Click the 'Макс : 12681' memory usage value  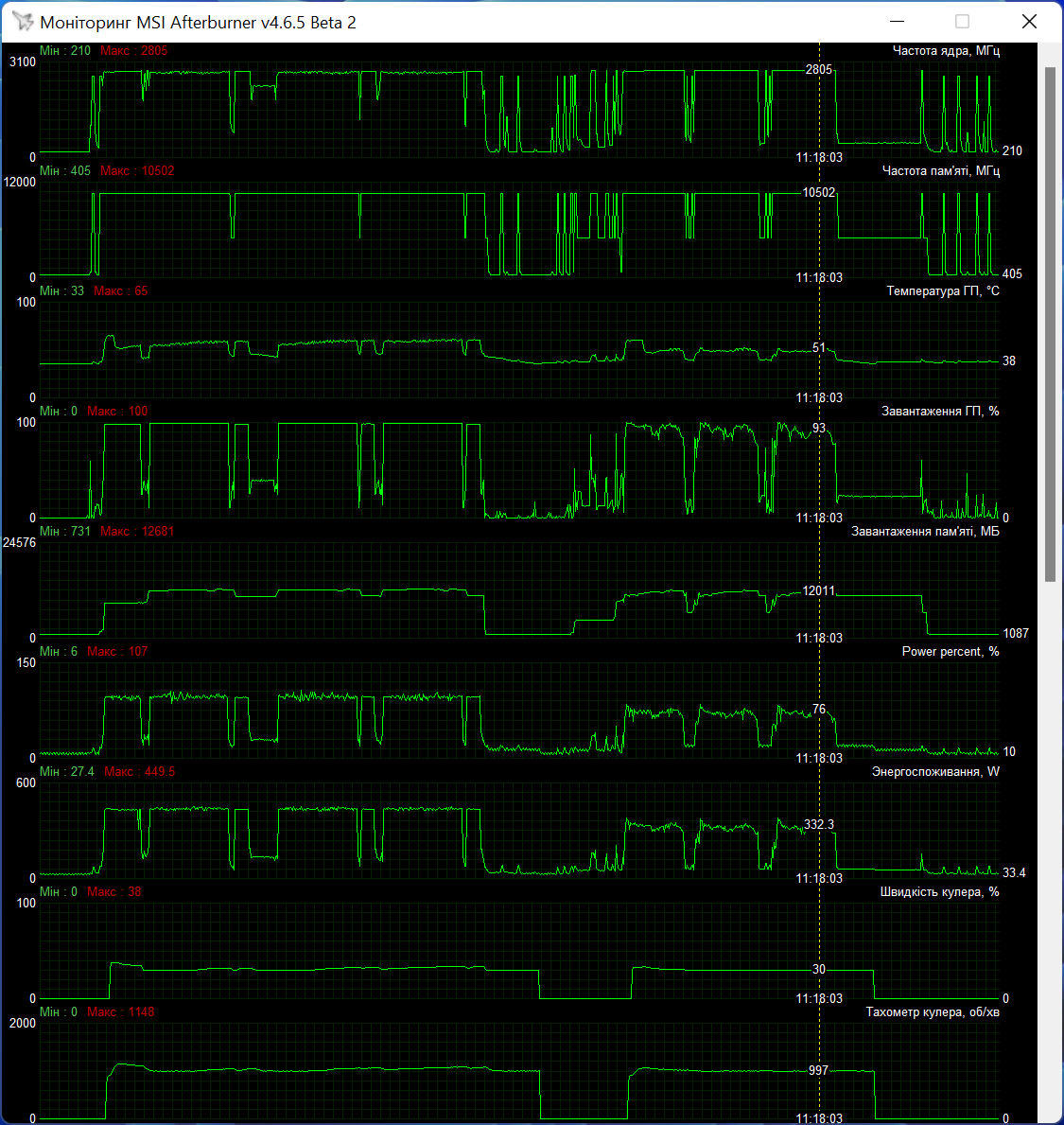tap(137, 531)
